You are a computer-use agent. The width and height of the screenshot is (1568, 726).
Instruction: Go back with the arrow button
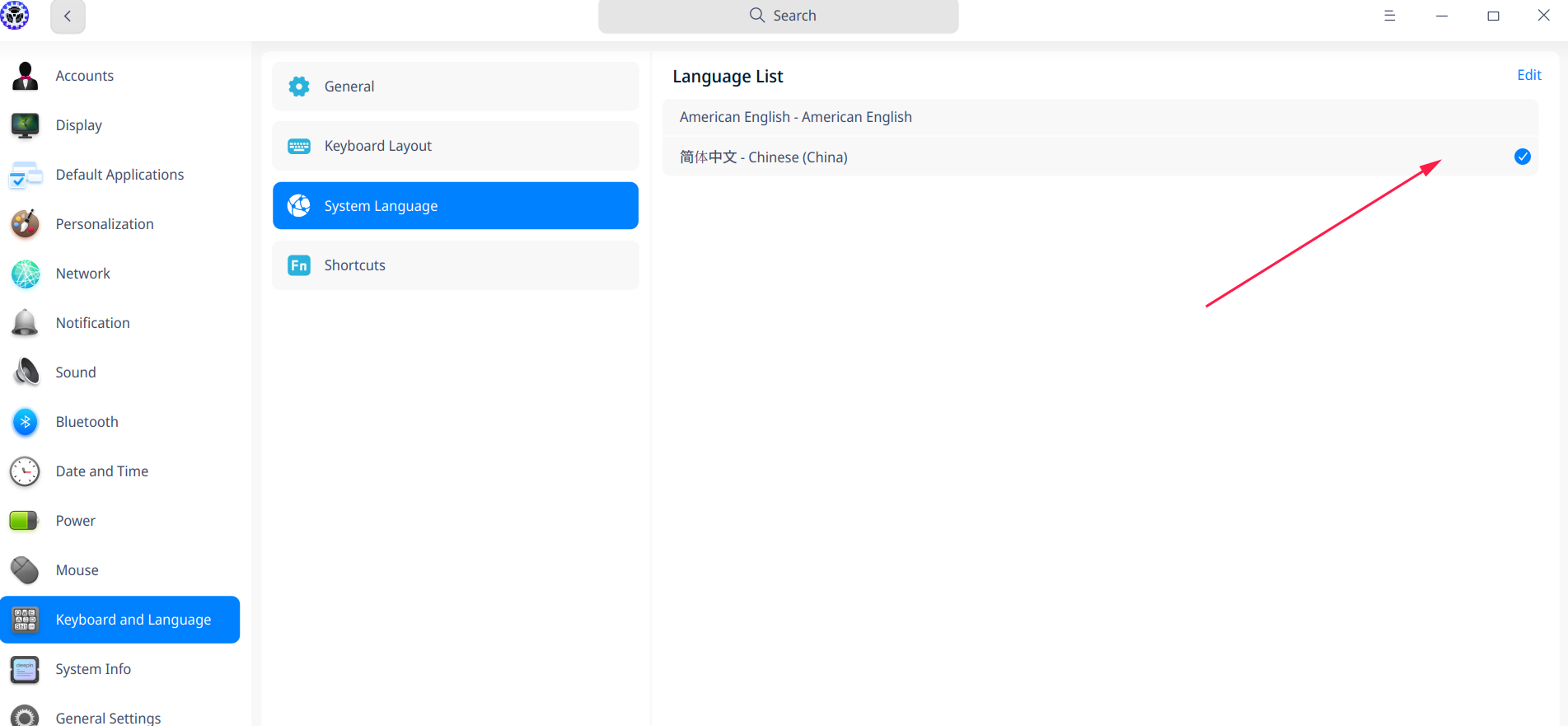68,16
